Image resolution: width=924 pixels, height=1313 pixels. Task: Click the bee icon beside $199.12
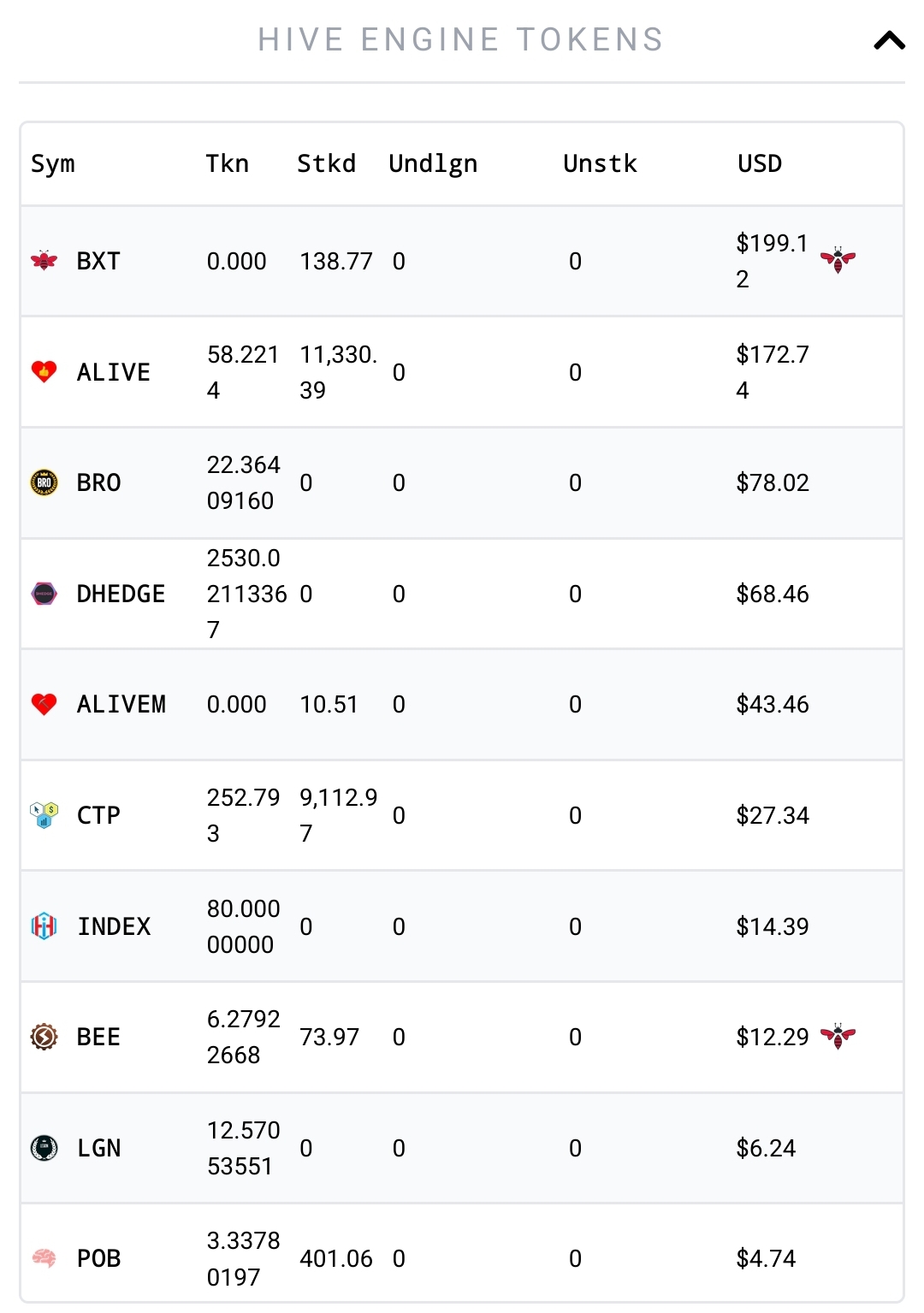tap(838, 260)
